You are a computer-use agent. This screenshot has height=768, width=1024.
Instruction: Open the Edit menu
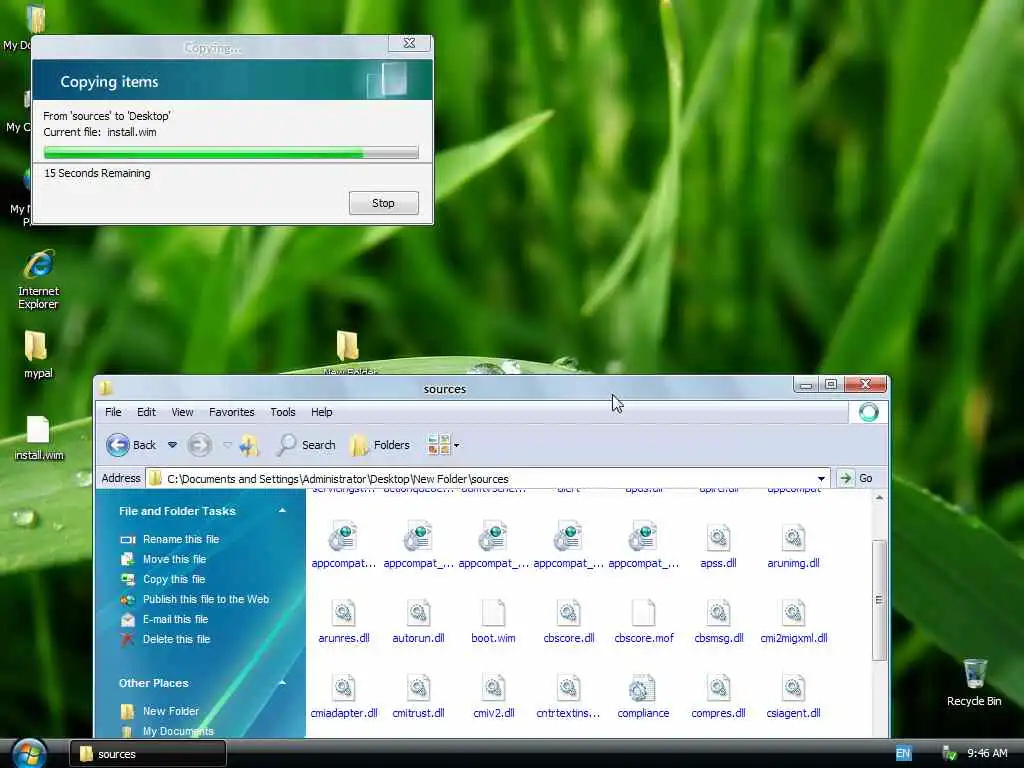(146, 412)
